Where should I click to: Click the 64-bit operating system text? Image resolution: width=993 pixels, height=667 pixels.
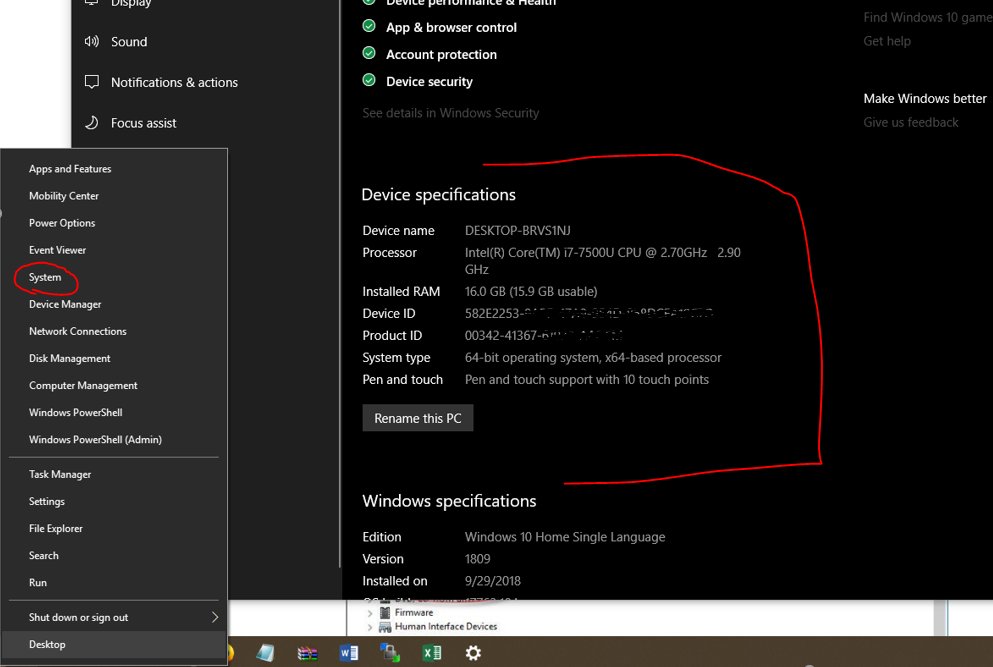[x=593, y=357]
